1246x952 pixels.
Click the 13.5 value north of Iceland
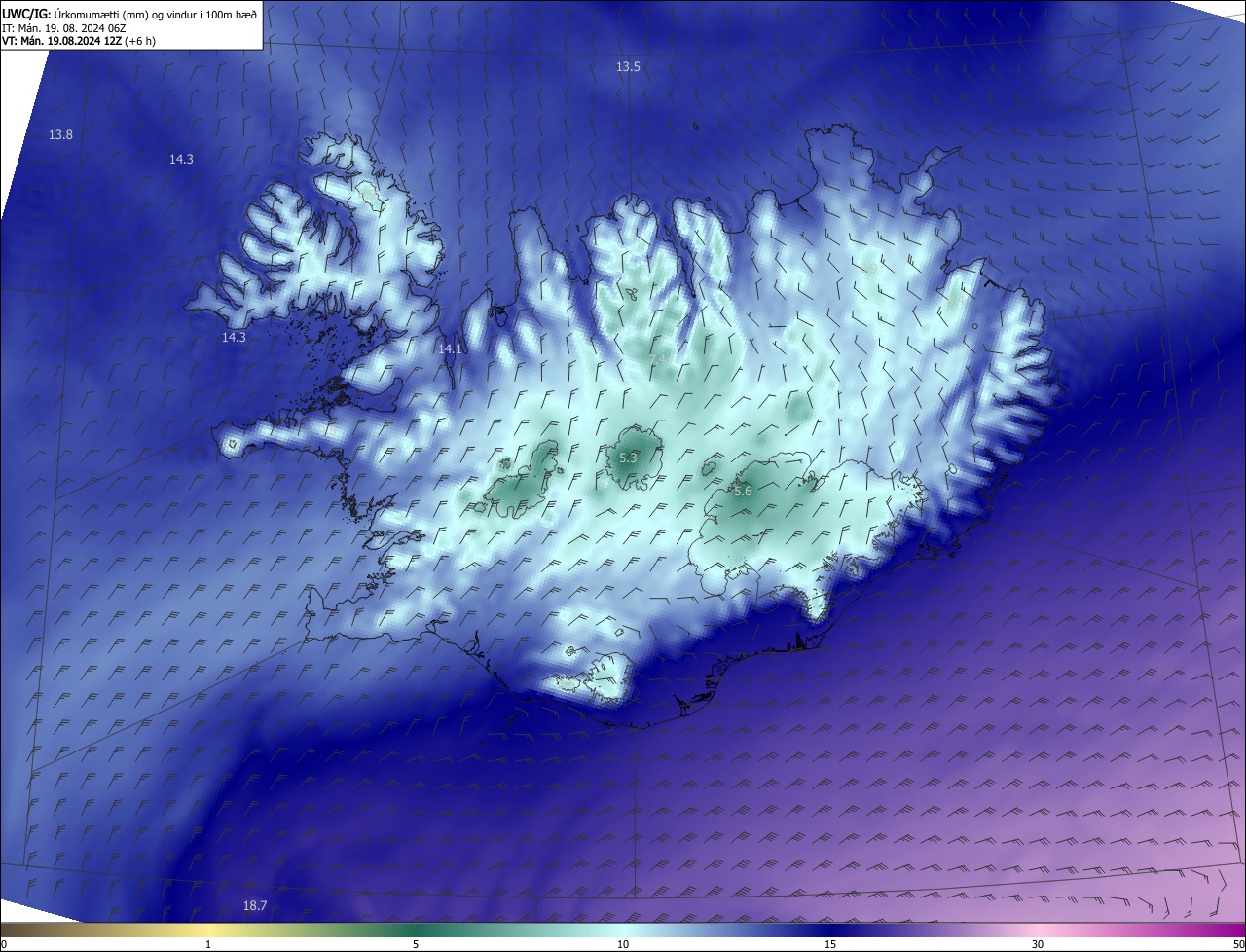(x=628, y=67)
